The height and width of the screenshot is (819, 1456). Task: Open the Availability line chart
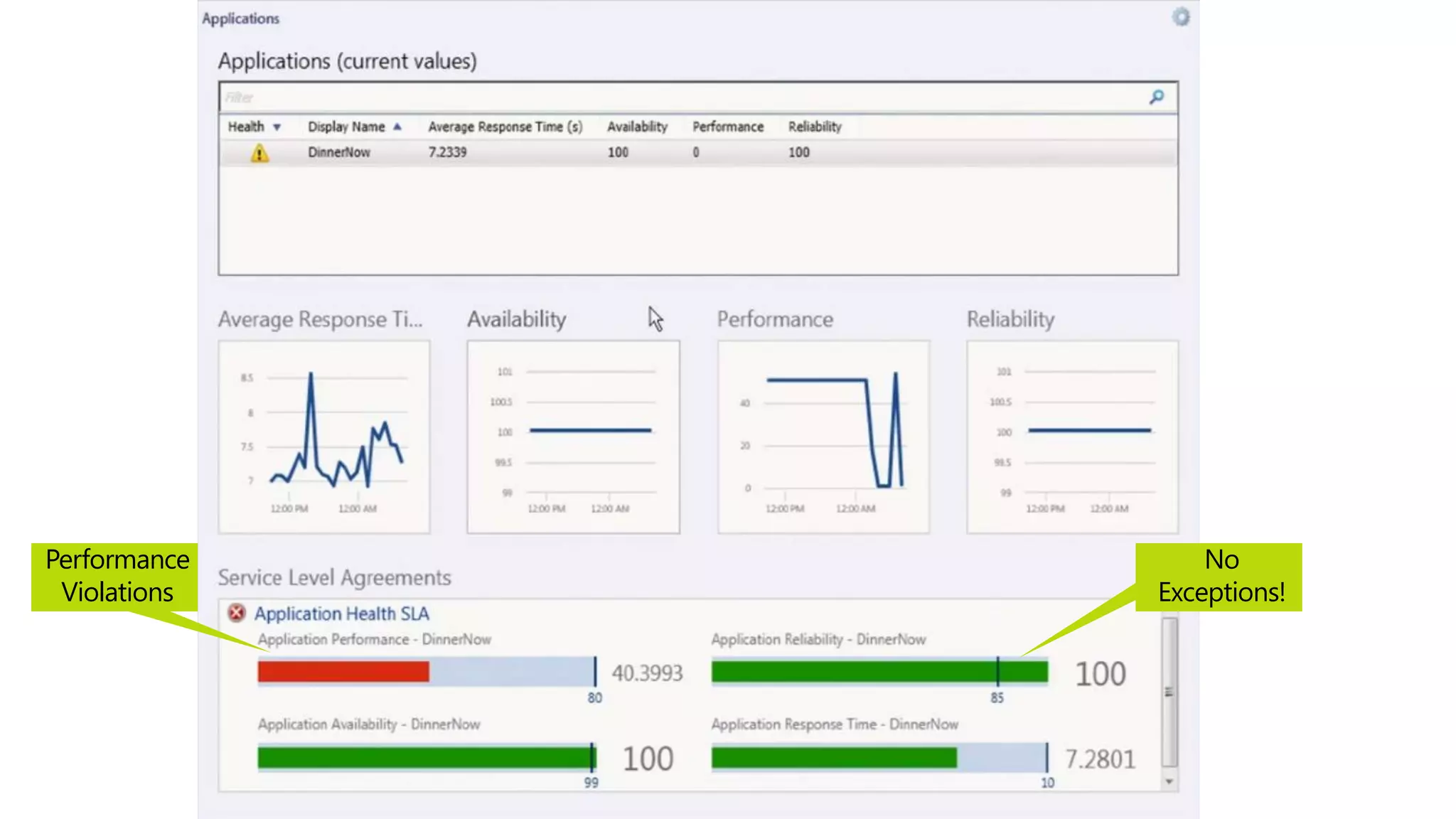573,437
